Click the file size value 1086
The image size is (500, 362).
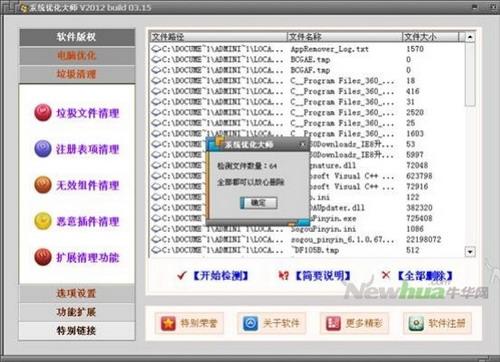click(415, 229)
